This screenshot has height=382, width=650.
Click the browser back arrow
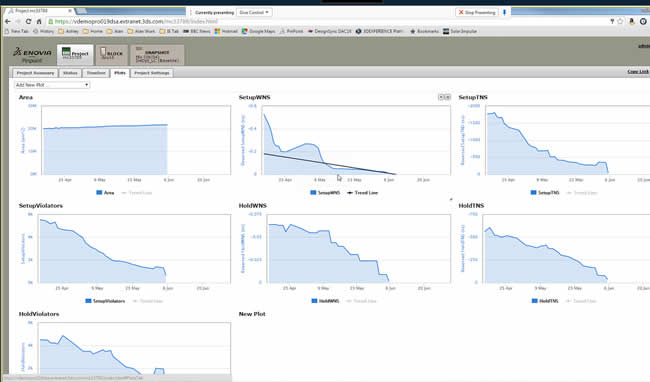point(7,22)
